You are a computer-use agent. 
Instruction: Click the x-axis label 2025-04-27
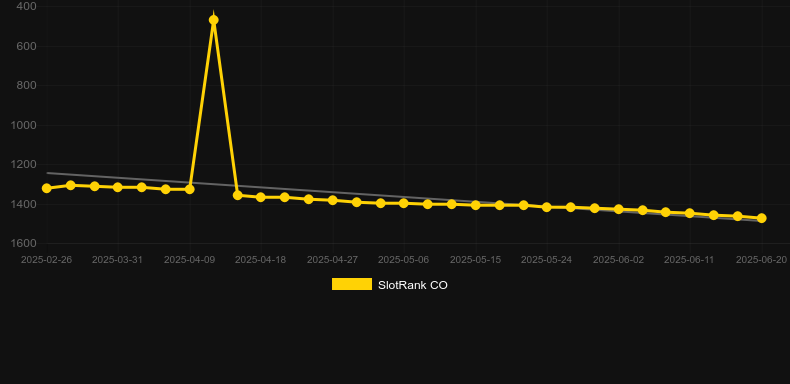pos(333,260)
